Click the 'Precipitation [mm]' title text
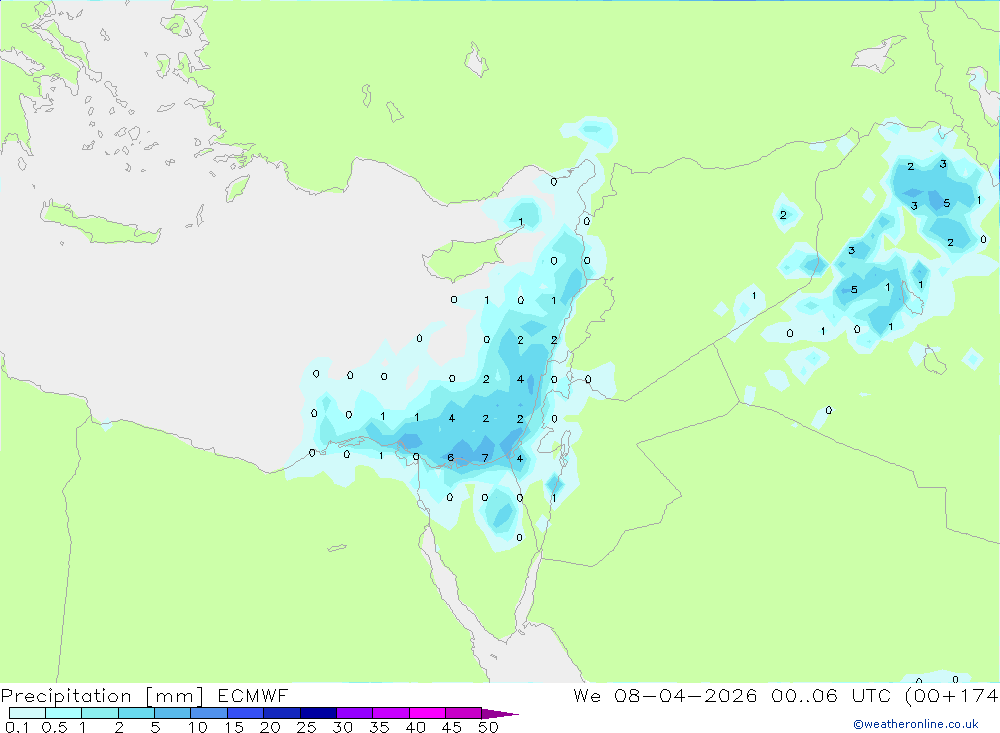This screenshot has height=733, width=1000. tap(102, 696)
